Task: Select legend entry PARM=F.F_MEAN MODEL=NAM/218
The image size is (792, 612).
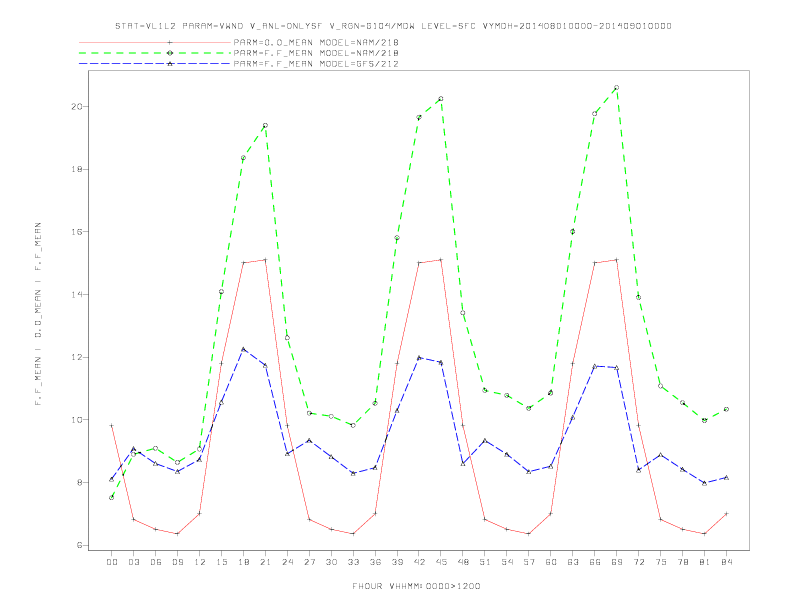Action: (316, 53)
